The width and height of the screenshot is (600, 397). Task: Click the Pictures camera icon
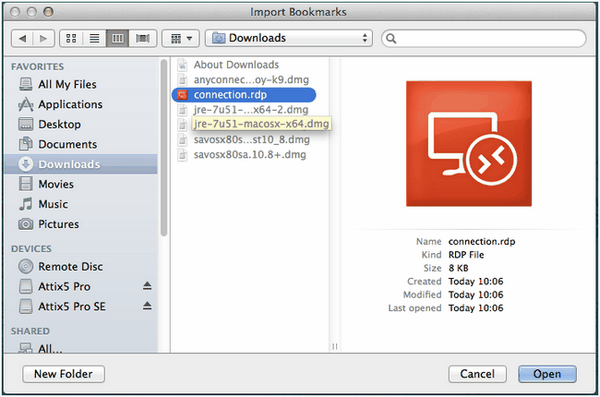(26, 224)
